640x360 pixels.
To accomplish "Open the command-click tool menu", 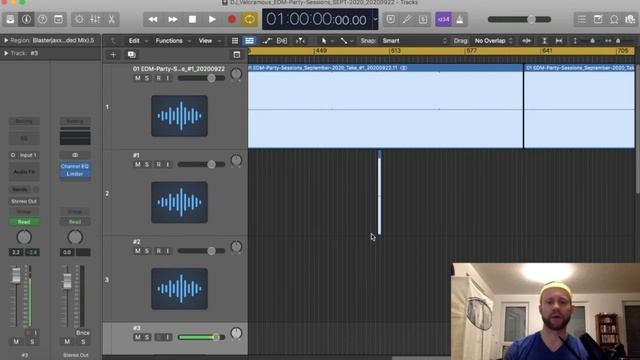I will [x=347, y=40].
